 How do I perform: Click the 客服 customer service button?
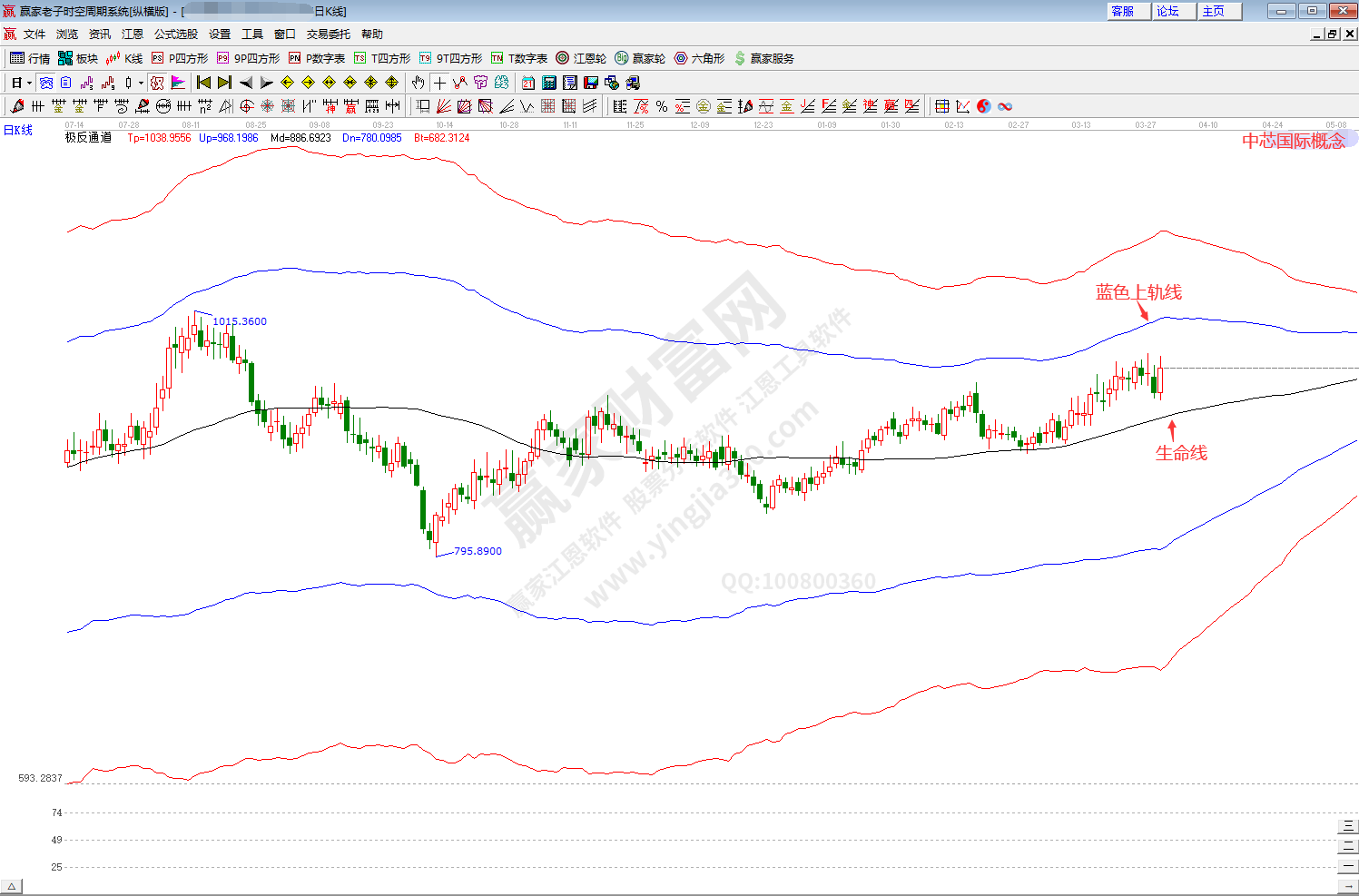1123,11
